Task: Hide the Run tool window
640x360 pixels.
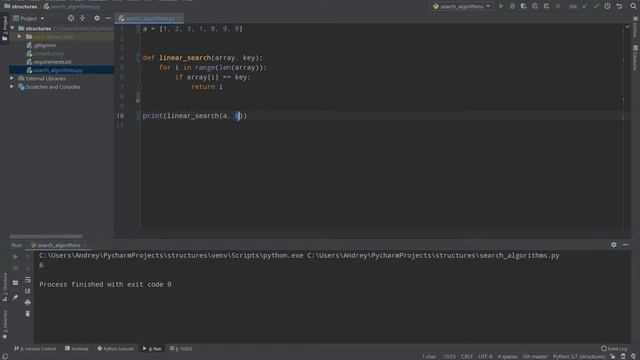Action: click(x=625, y=245)
